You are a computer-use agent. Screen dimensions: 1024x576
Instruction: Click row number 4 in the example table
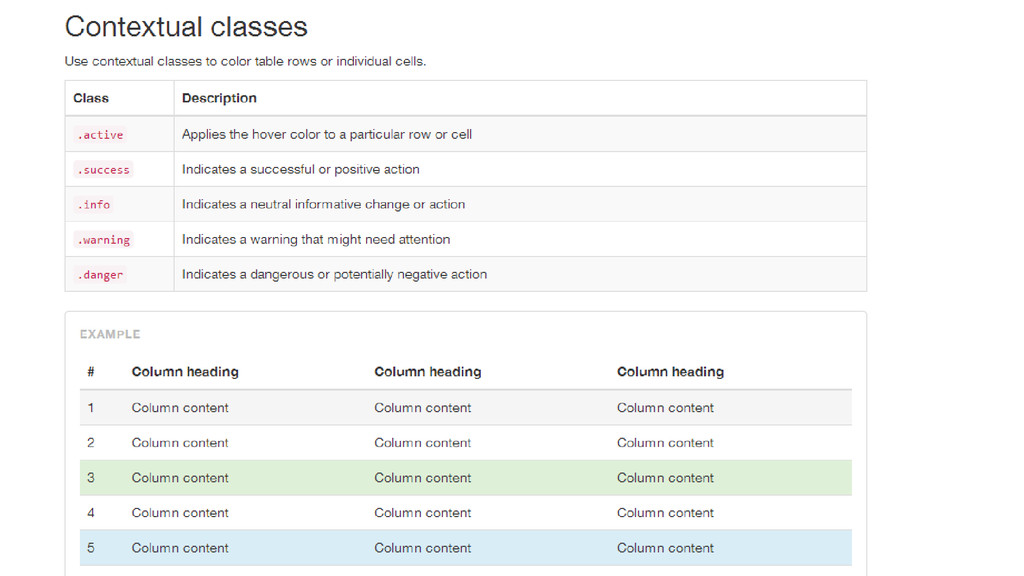coord(466,513)
